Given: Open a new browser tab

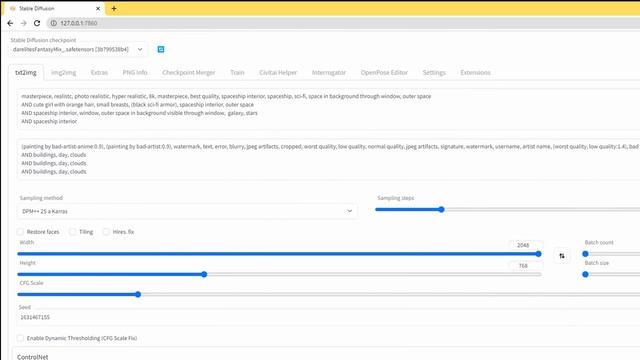Looking at the screenshot, I should click(x=114, y=8).
